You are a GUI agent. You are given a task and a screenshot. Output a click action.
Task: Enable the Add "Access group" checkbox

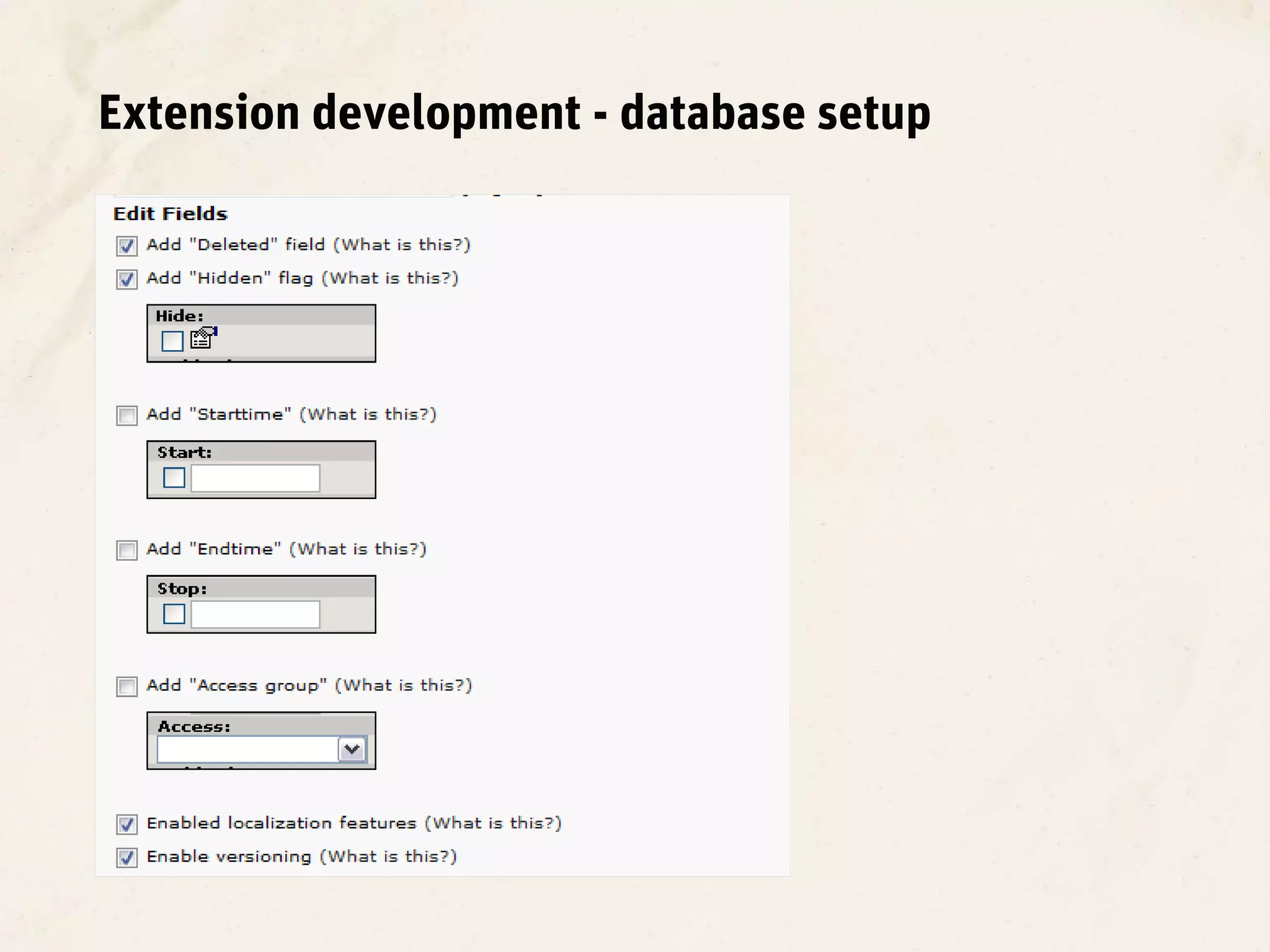click(127, 687)
